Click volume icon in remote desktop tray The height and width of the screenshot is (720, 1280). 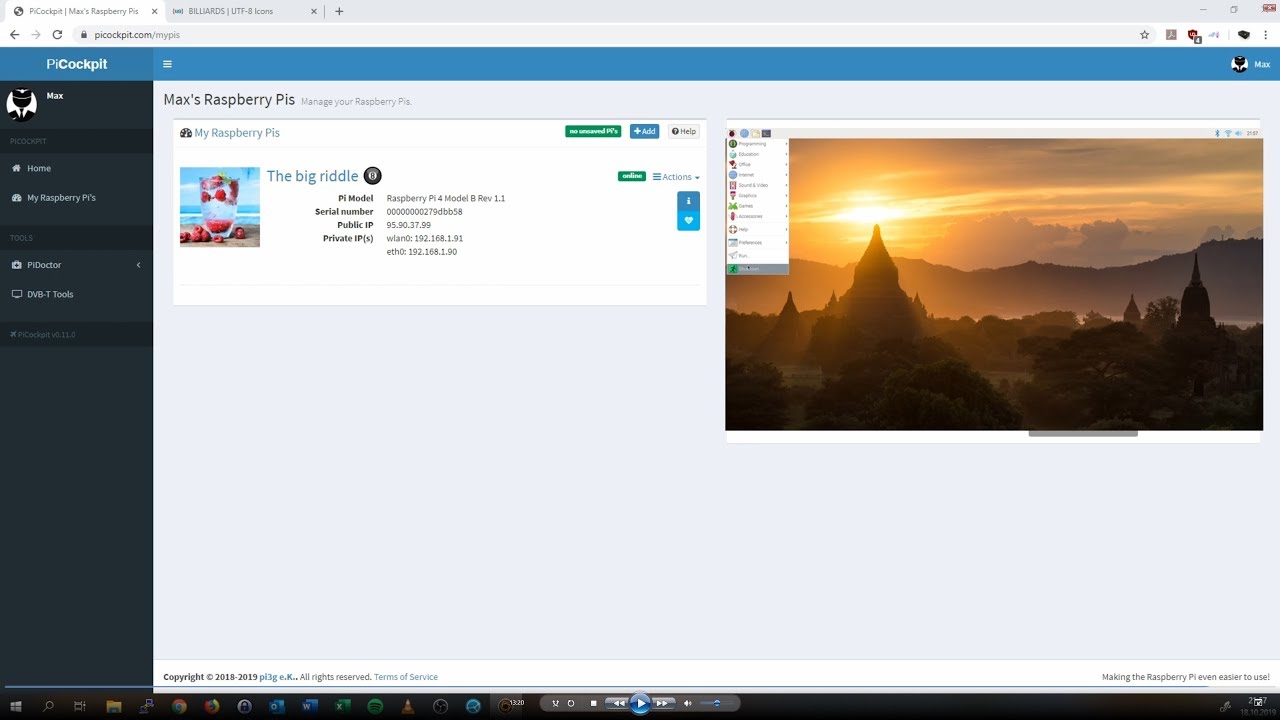point(1238,133)
